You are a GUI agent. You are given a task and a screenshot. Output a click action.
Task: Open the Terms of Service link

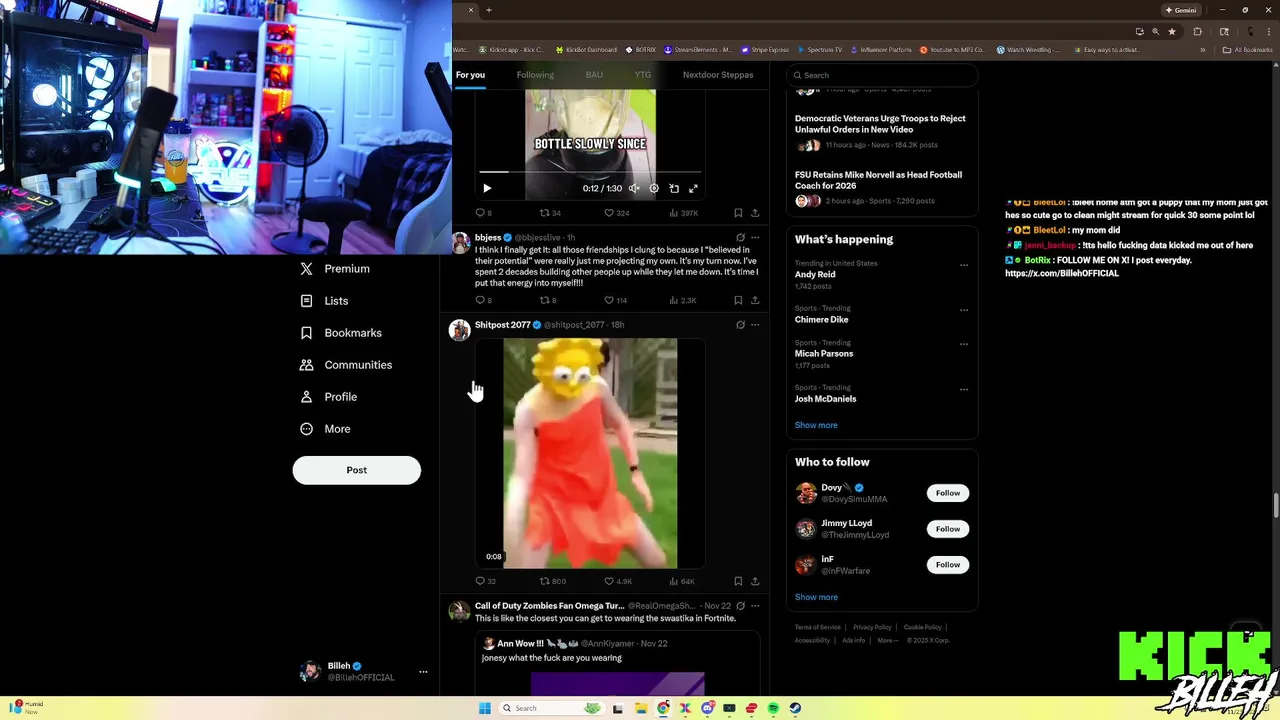point(818,627)
